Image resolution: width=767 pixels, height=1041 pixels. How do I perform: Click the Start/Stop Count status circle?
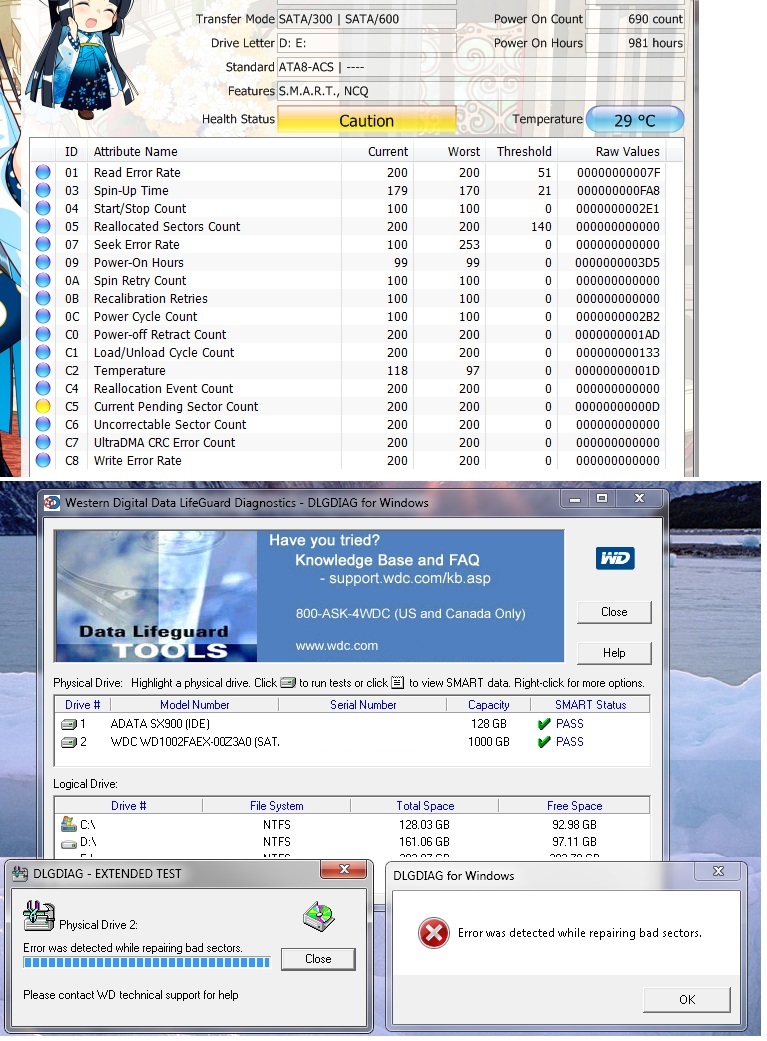[x=43, y=208]
